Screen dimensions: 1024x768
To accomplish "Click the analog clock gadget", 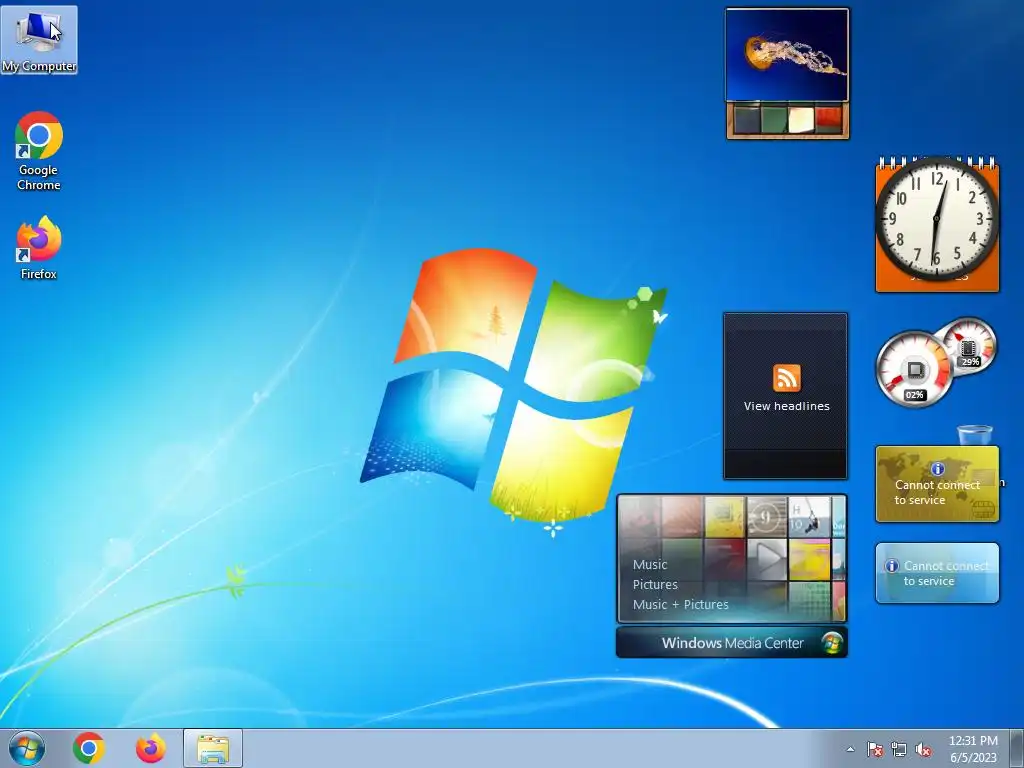I will [x=937, y=219].
